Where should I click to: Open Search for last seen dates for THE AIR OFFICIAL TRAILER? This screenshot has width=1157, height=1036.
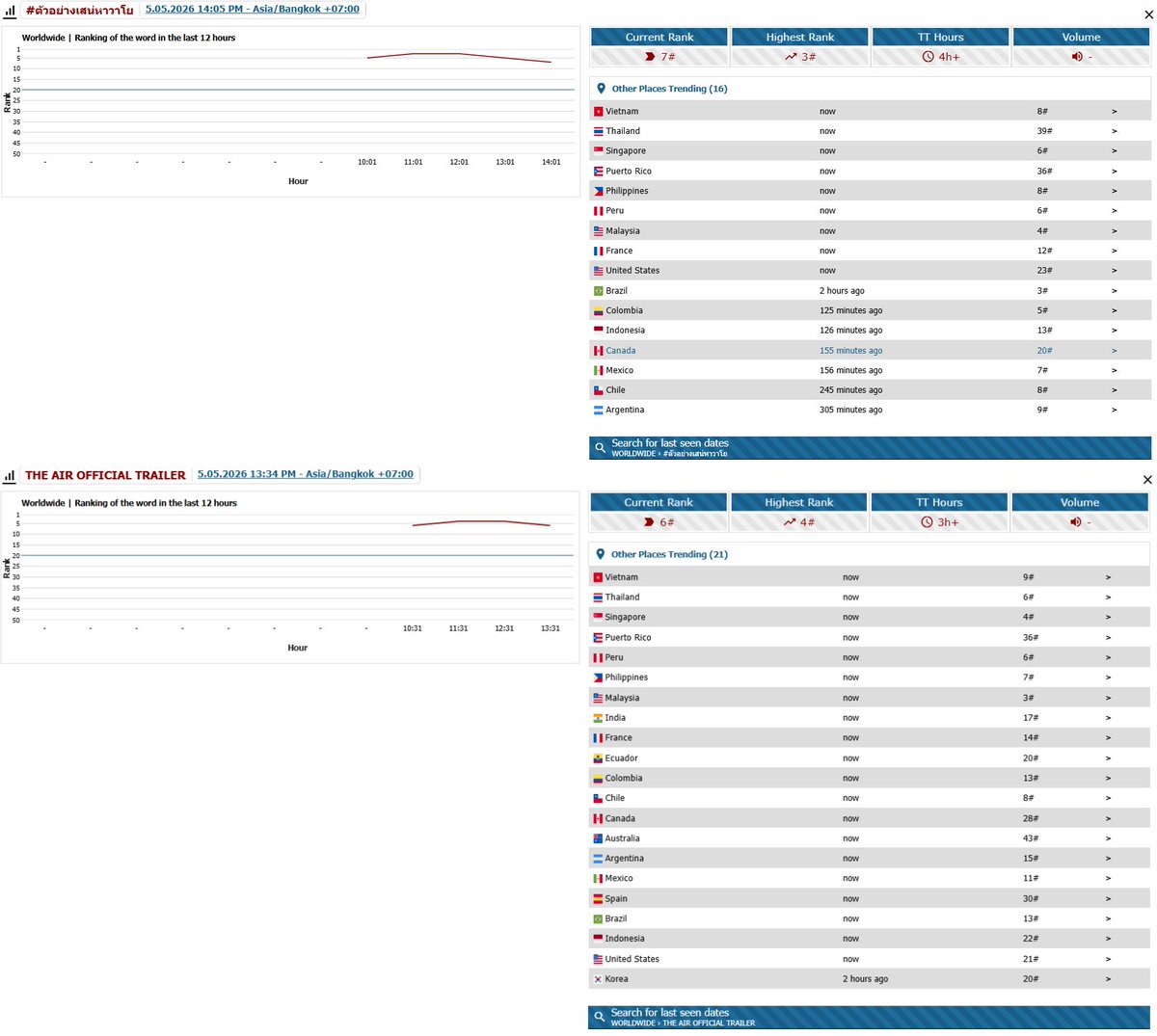[869, 1017]
